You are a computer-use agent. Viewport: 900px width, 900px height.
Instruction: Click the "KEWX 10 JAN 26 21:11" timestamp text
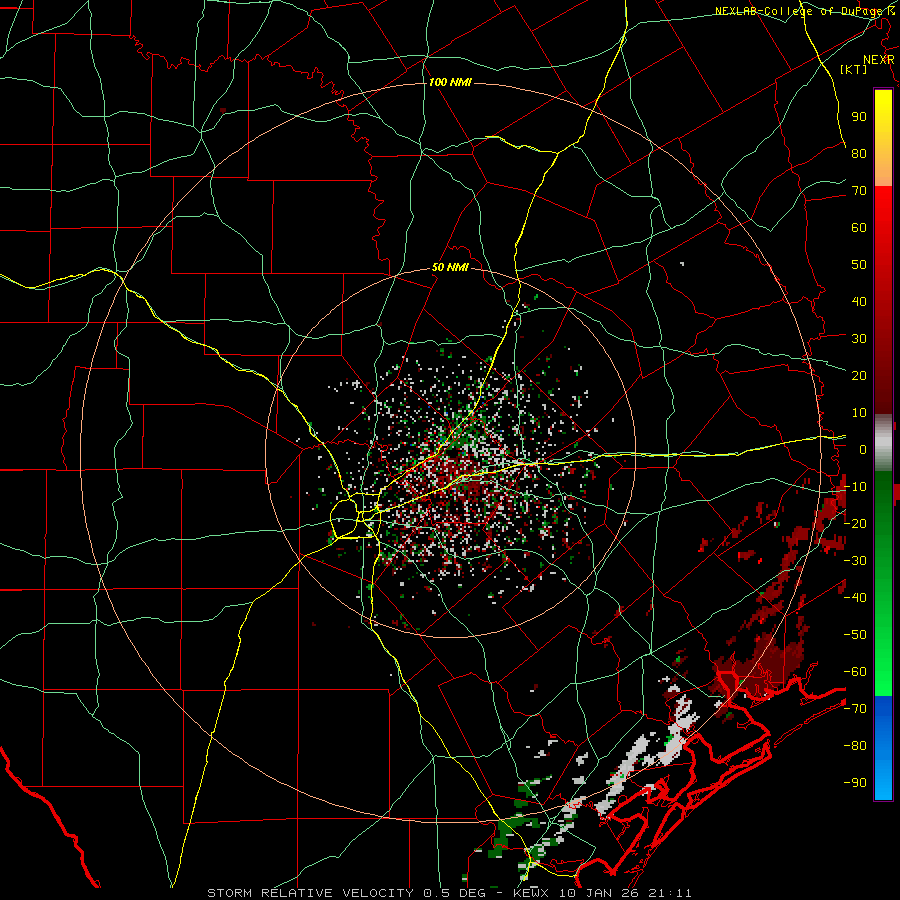coord(602,893)
